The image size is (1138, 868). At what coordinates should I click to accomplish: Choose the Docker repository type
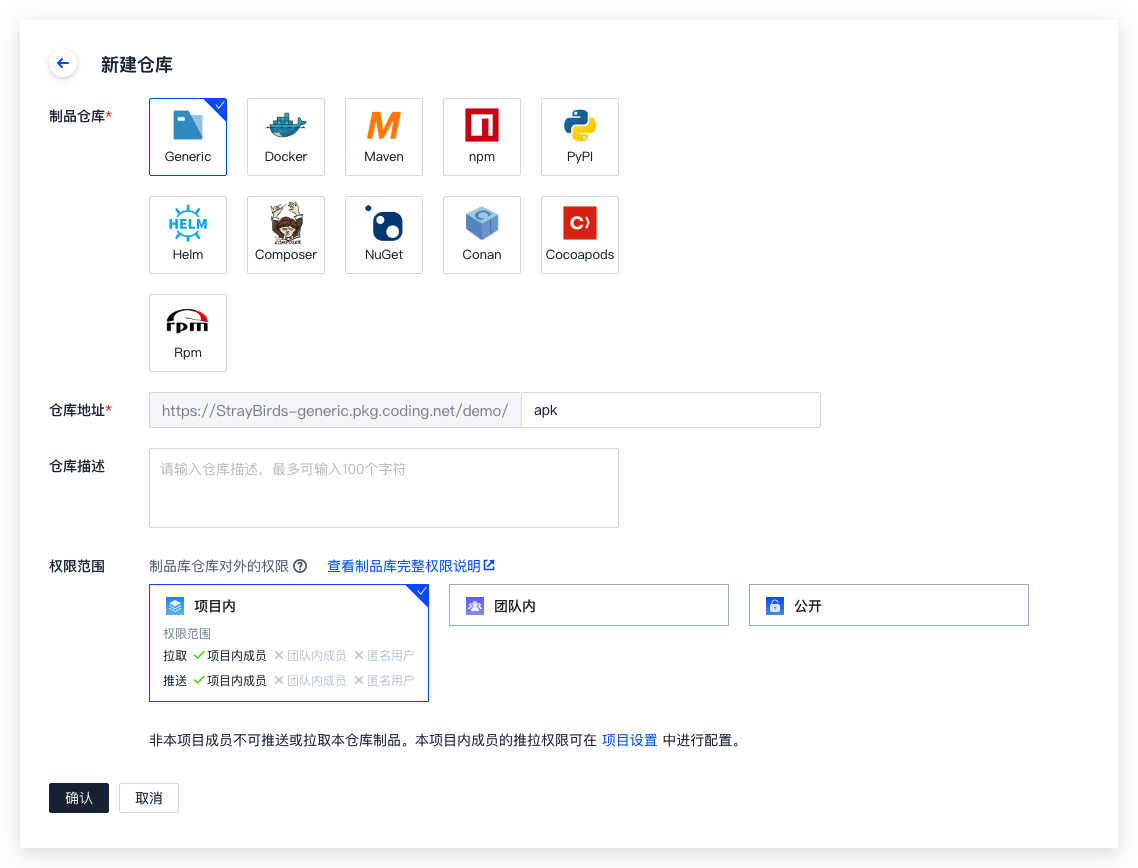286,137
